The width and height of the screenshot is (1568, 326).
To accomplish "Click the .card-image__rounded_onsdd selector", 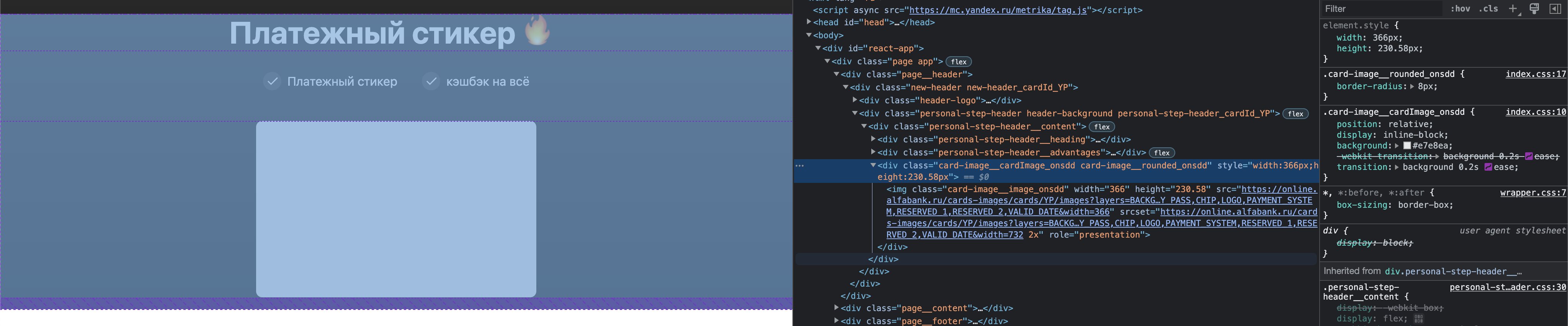I will (x=1388, y=74).
